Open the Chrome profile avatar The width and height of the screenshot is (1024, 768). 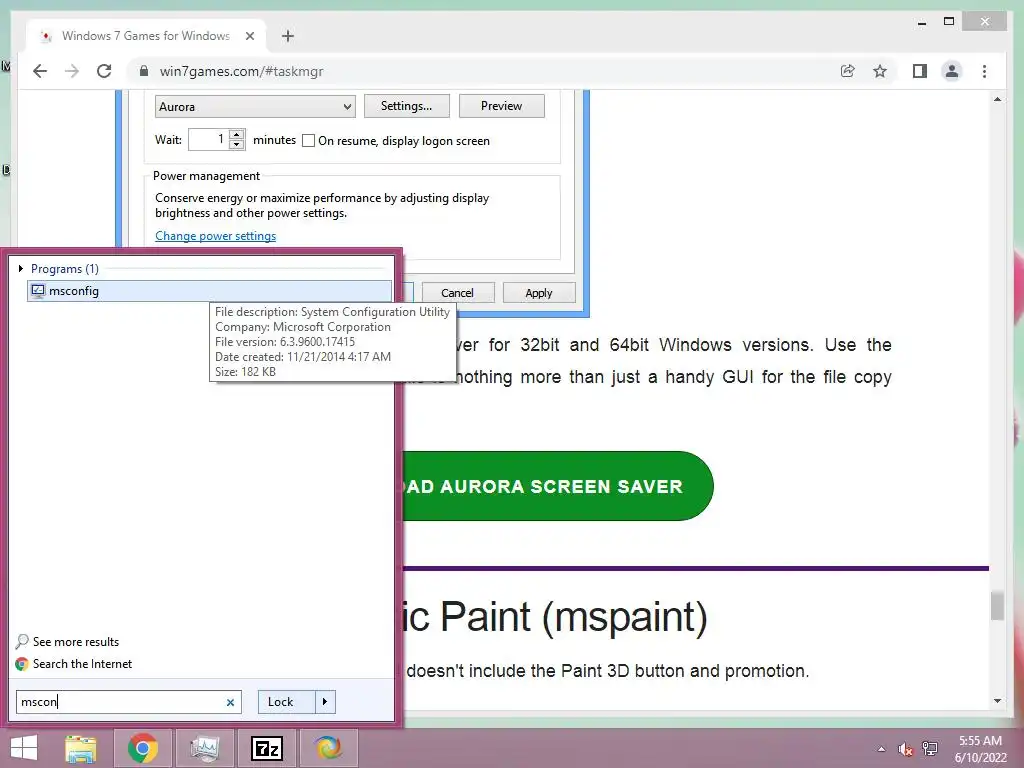[x=952, y=71]
